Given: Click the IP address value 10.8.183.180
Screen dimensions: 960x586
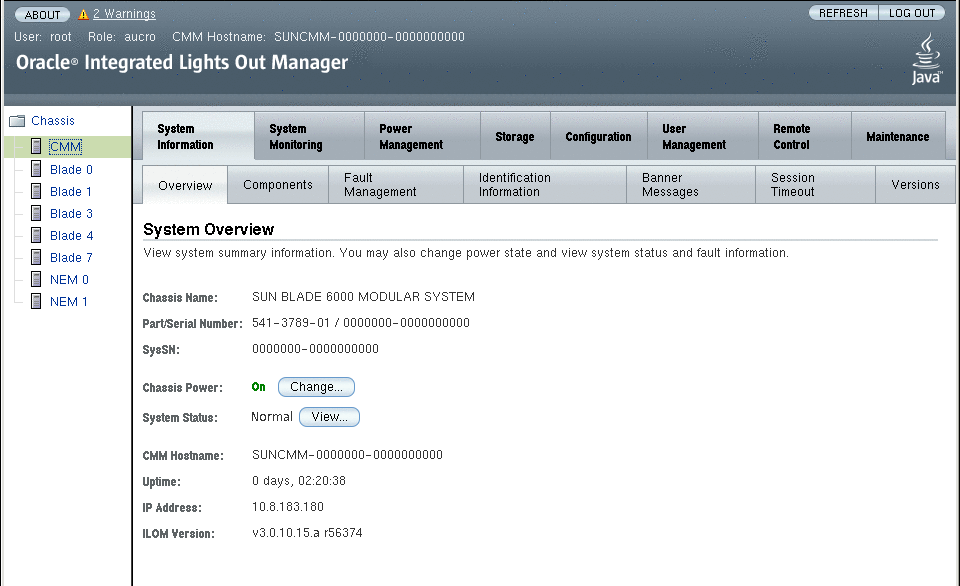Looking at the screenshot, I should point(288,507).
